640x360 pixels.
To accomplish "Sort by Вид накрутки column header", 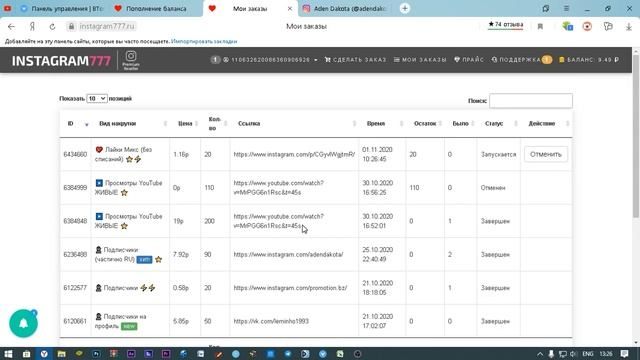I will pyautogui.click(x=131, y=124).
